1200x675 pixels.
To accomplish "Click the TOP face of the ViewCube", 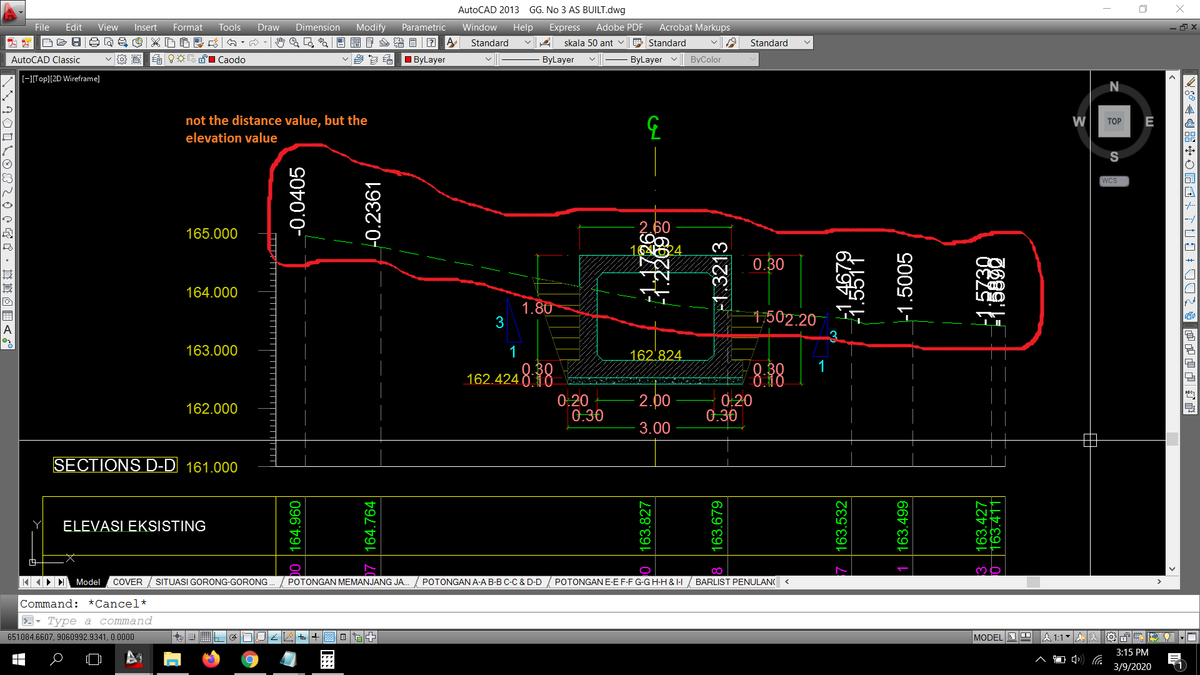I will tap(1114, 120).
